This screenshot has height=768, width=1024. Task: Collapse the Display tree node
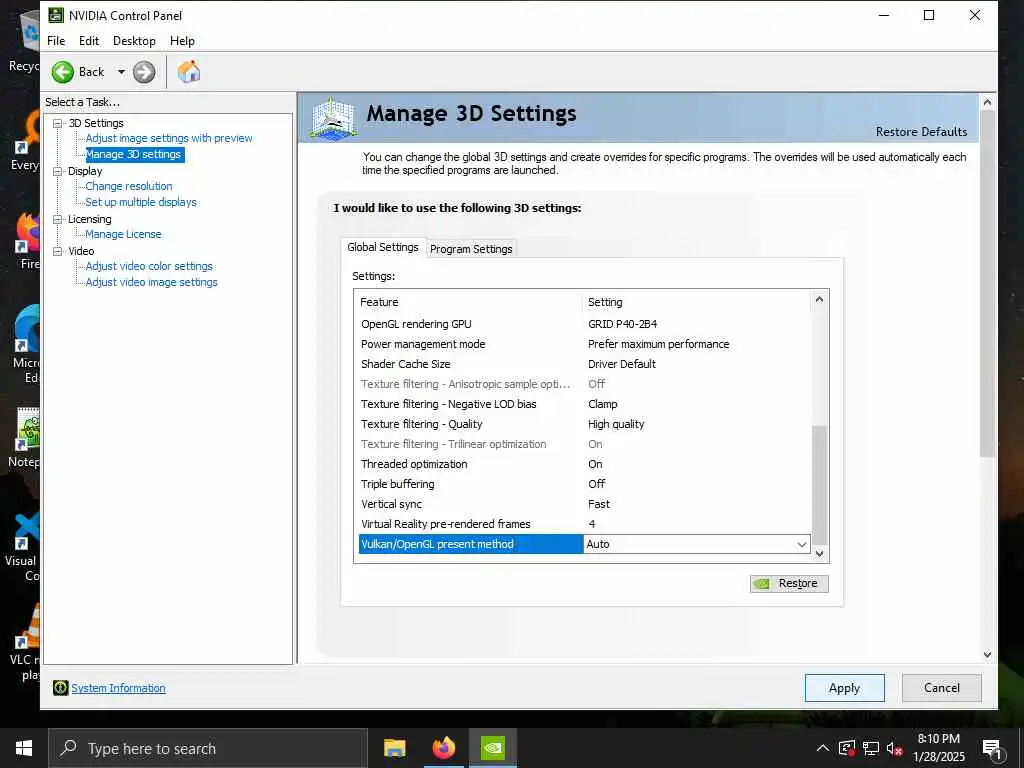57,171
